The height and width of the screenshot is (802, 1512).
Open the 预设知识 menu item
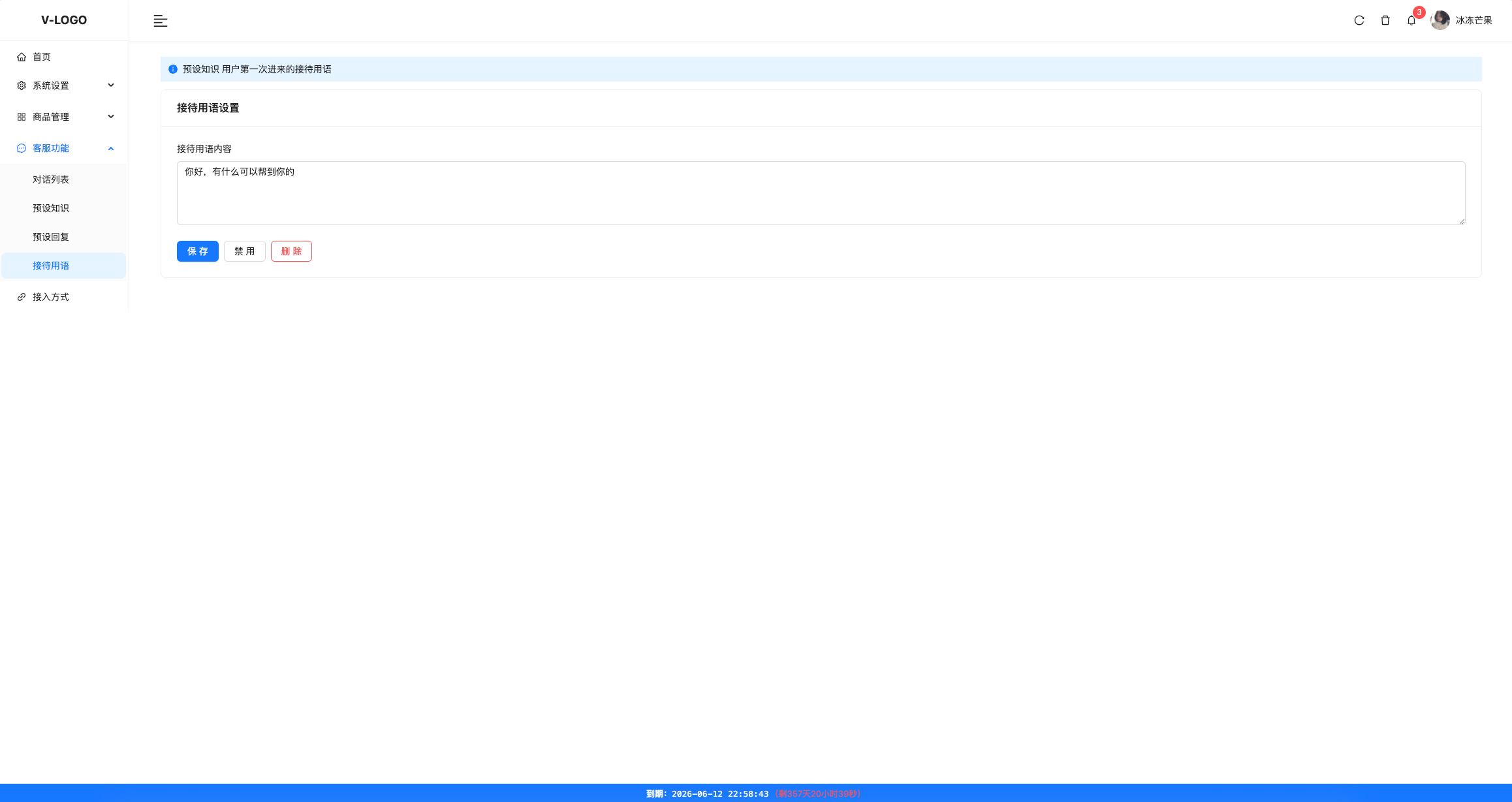[x=51, y=208]
